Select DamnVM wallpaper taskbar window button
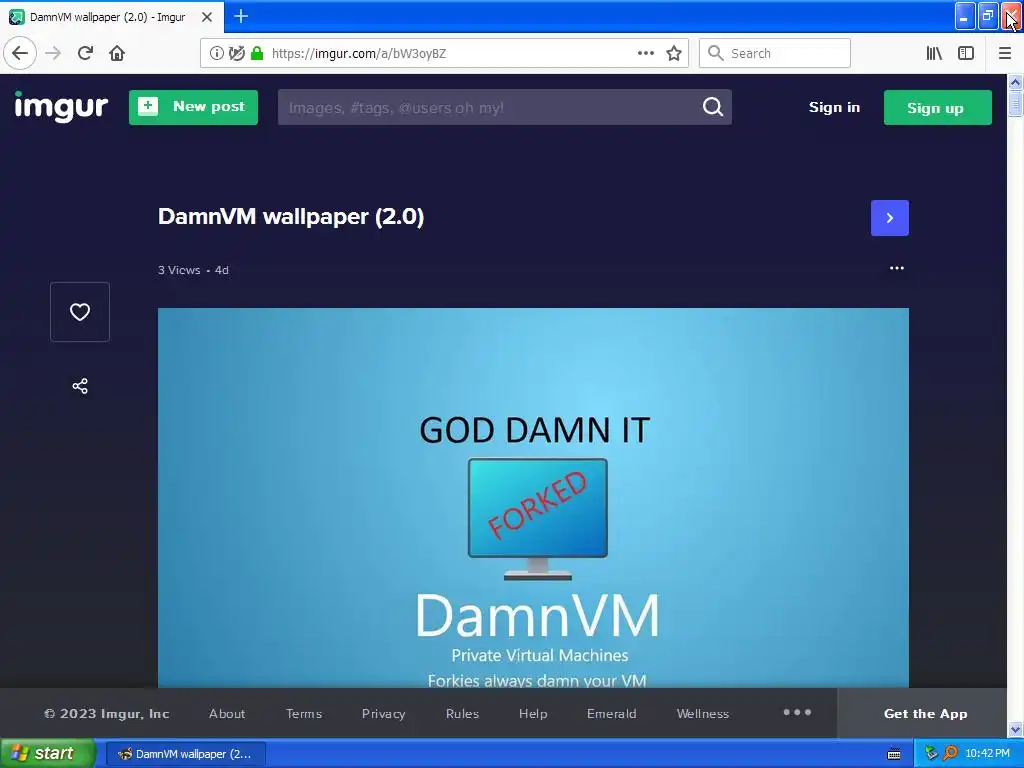Screen dimensions: 1024x768 tap(186, 754)
